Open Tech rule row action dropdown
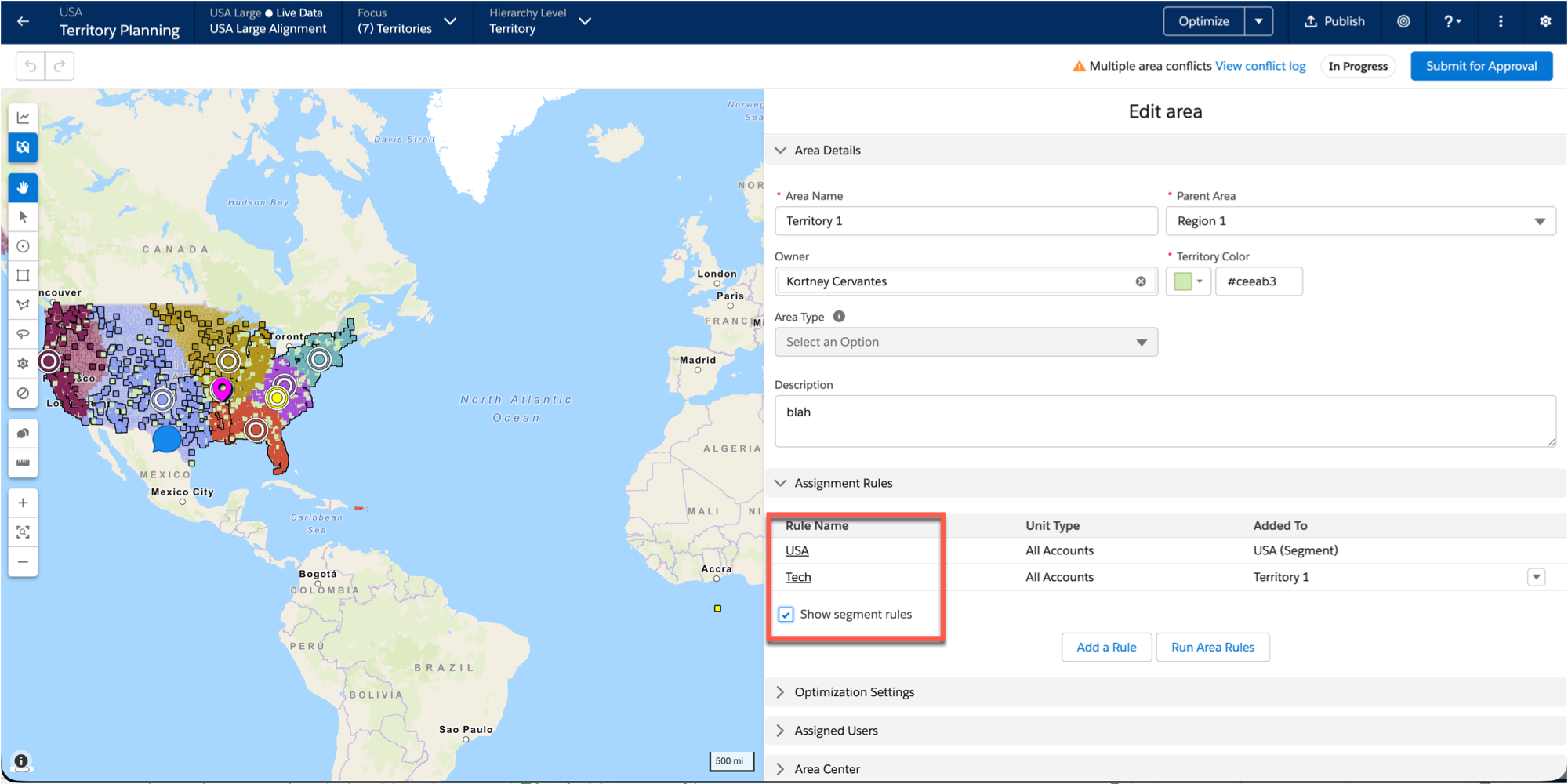1568x784 pixels. [1536, 577]
